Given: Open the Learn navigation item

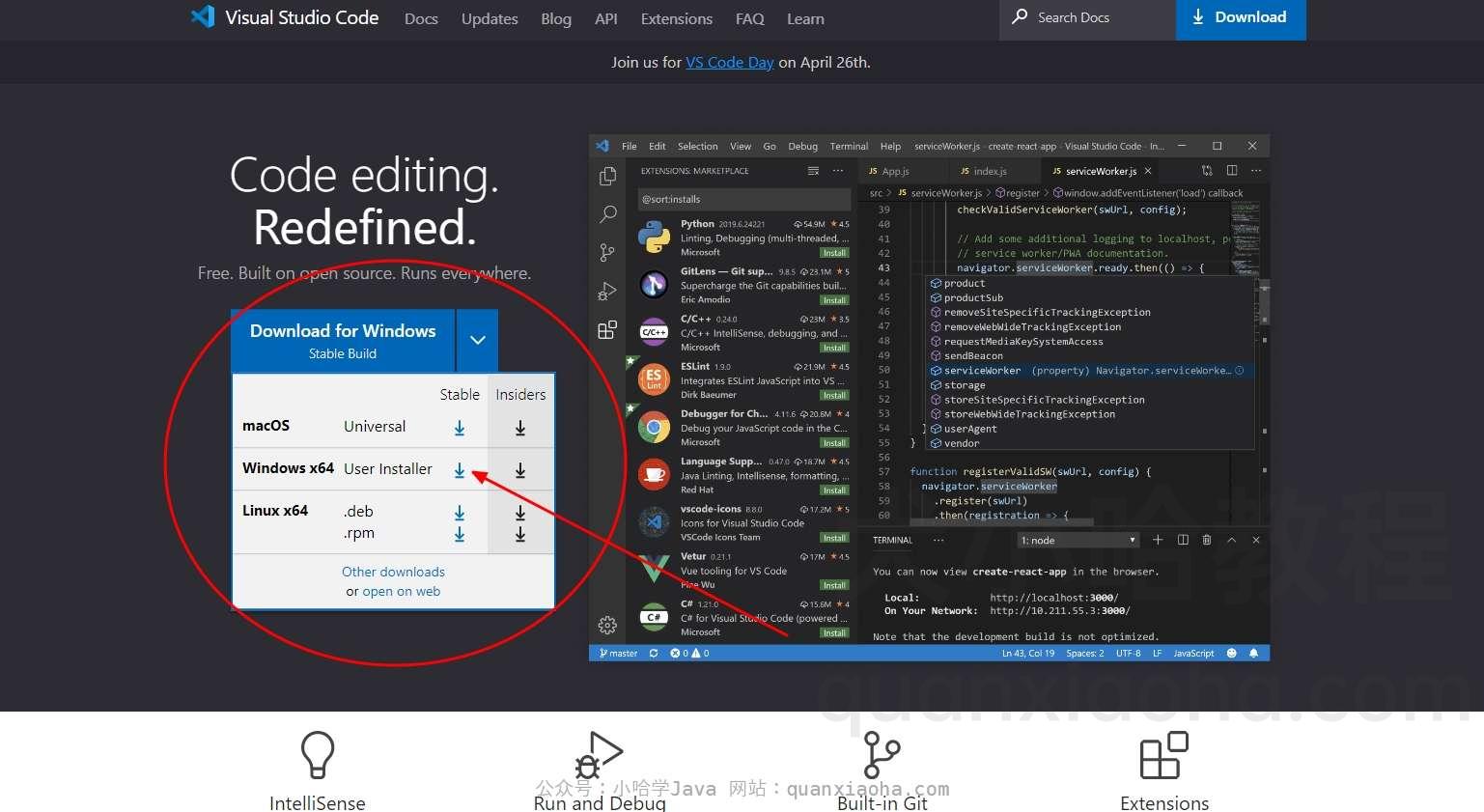Looking at the screenshot, I should click(805, 18).
